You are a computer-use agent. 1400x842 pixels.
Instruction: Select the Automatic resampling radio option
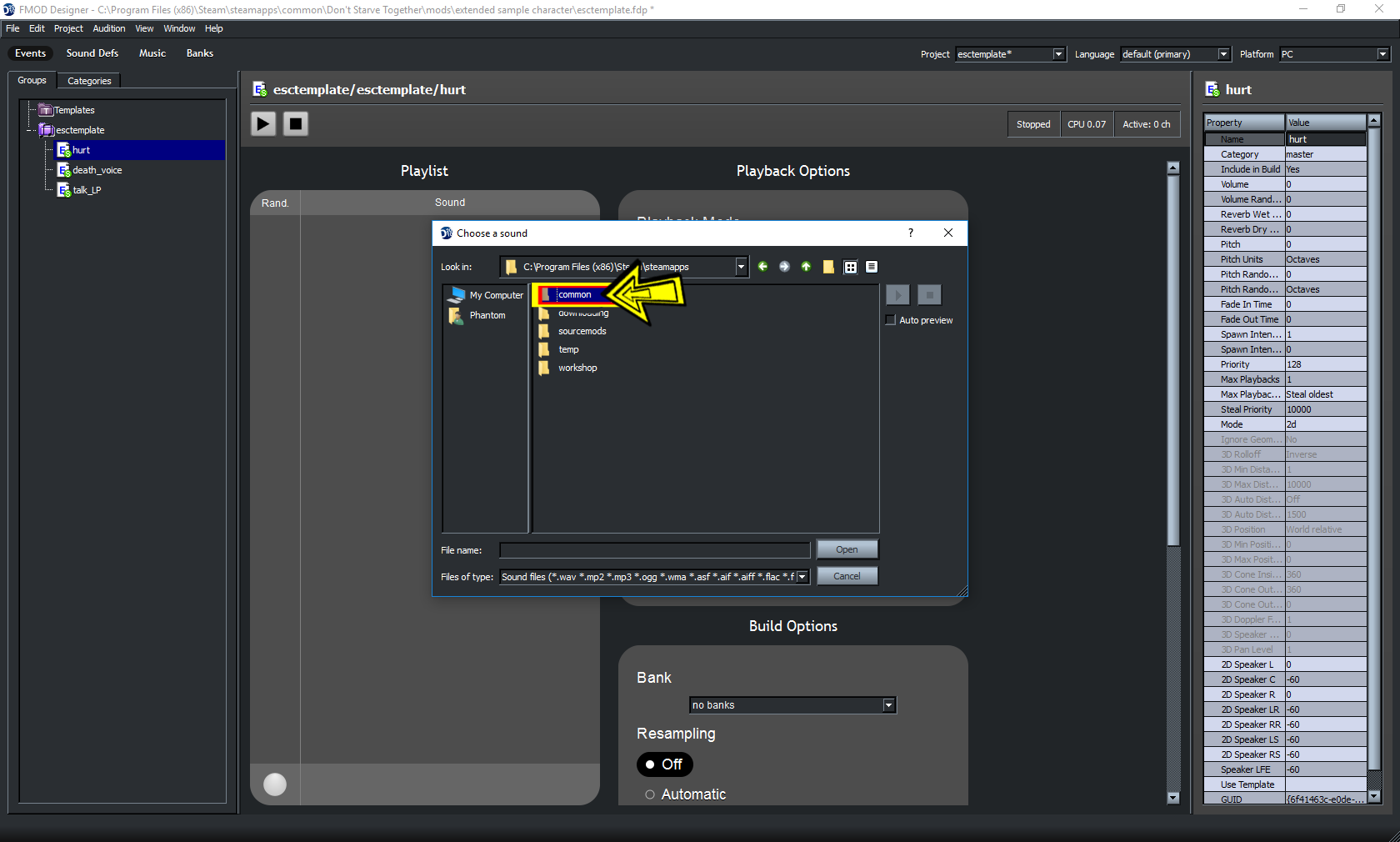click(x=650, y=794)
